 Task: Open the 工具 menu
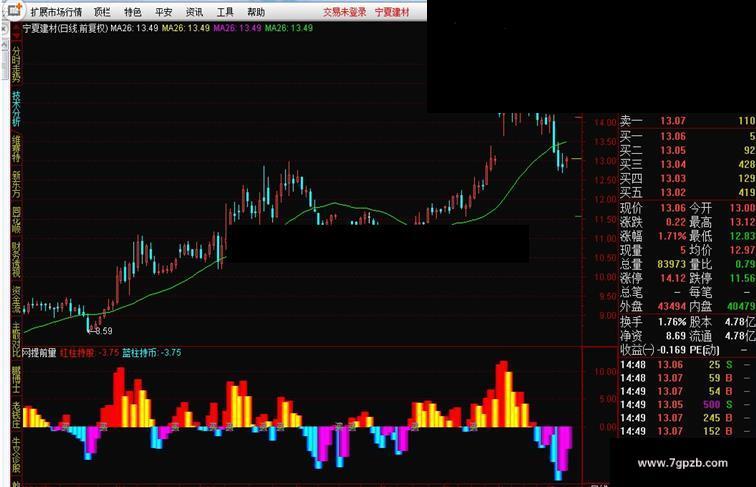pyautogui.click(x=225, y=12)
